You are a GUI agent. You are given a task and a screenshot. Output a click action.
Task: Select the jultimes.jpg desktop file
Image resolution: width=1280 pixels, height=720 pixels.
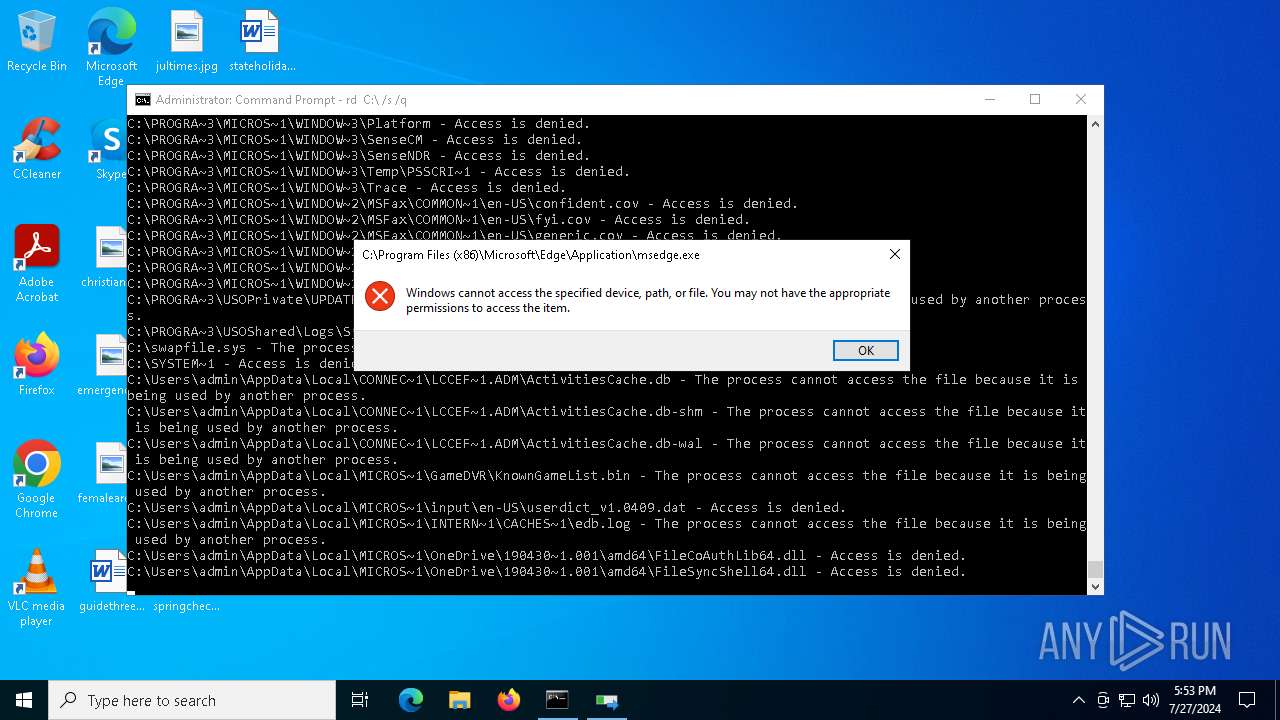click(x=187, y=42)
